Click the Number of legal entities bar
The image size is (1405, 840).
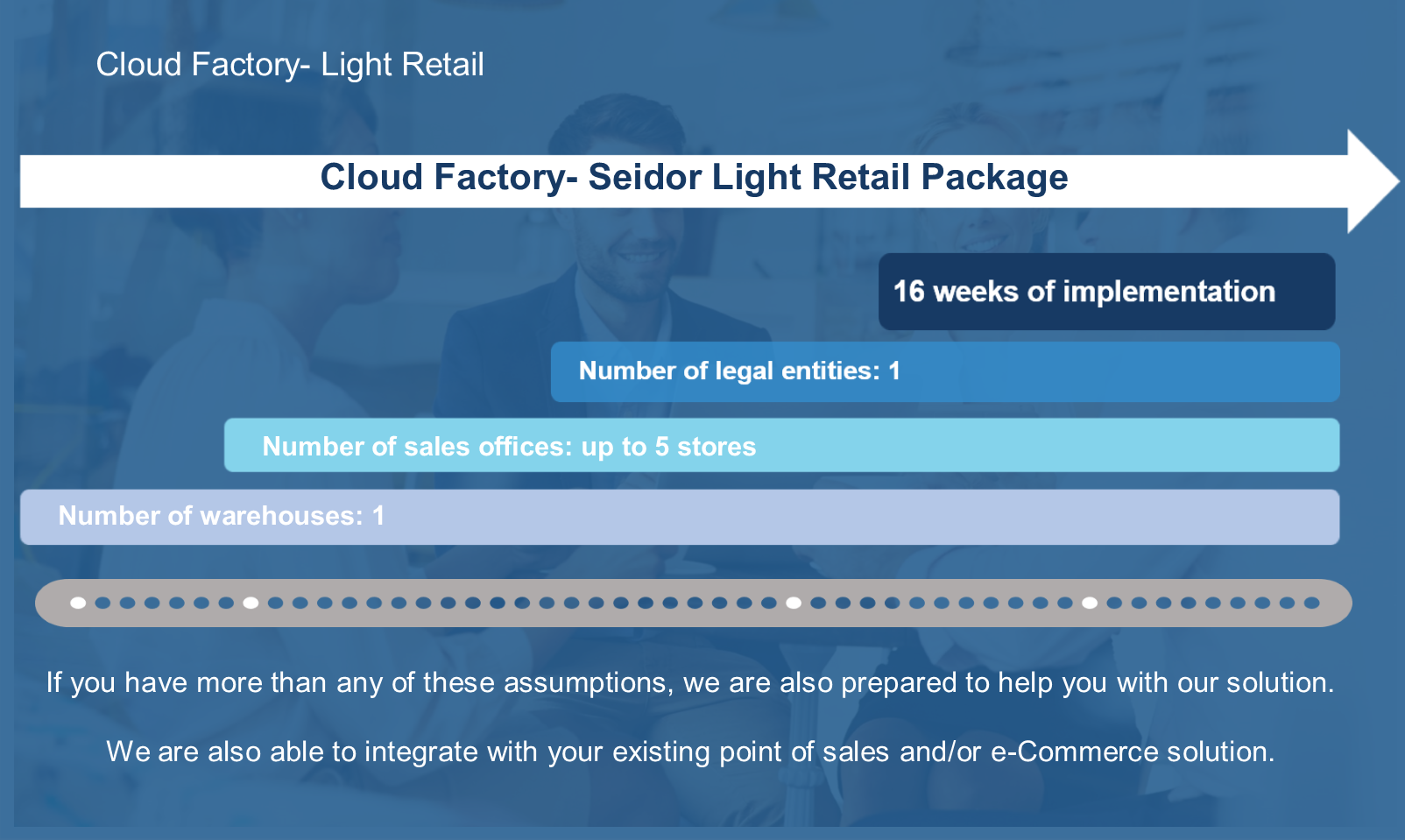(945, 371)
